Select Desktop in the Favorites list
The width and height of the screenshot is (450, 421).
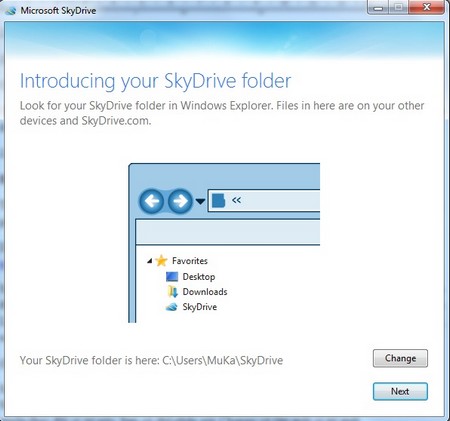[199, 277]
